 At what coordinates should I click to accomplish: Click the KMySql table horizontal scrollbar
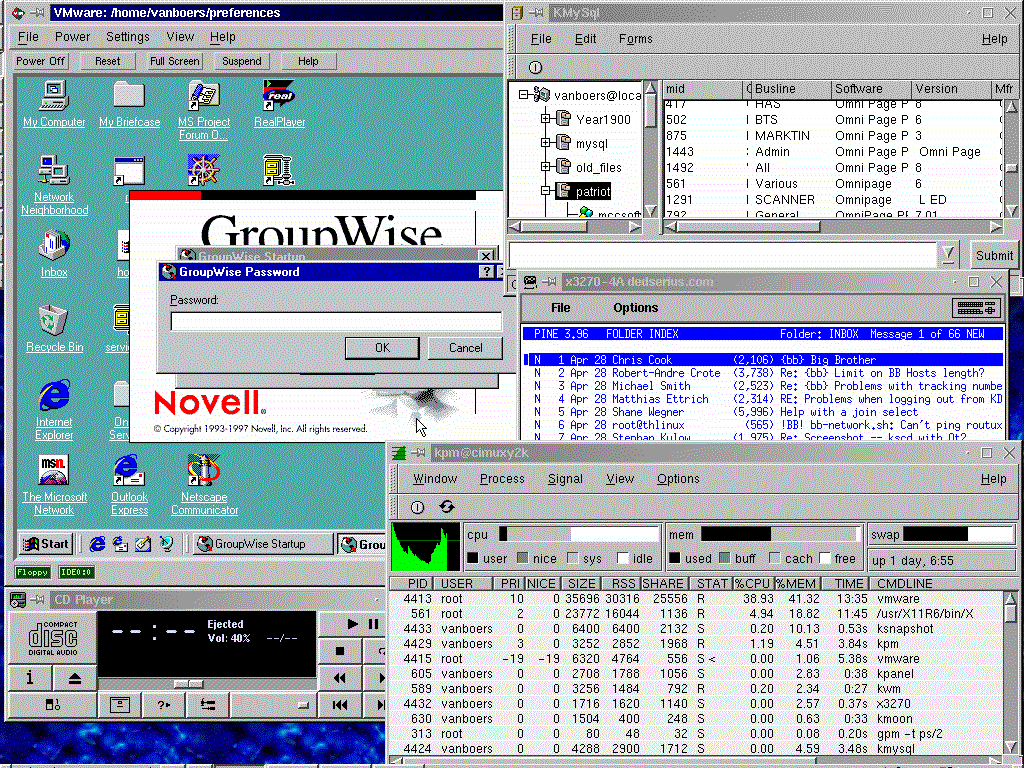tap(833, 227)
